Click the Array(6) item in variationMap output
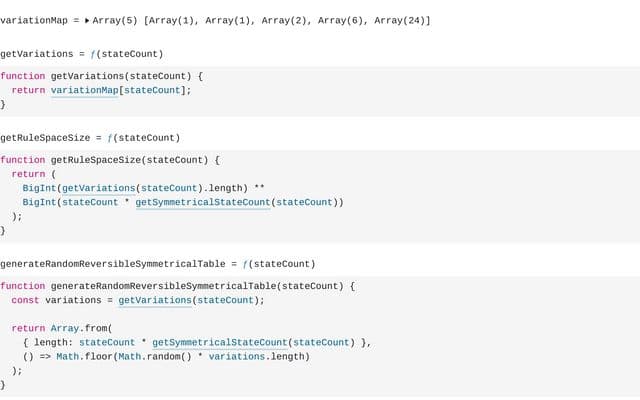 point(341,20)
